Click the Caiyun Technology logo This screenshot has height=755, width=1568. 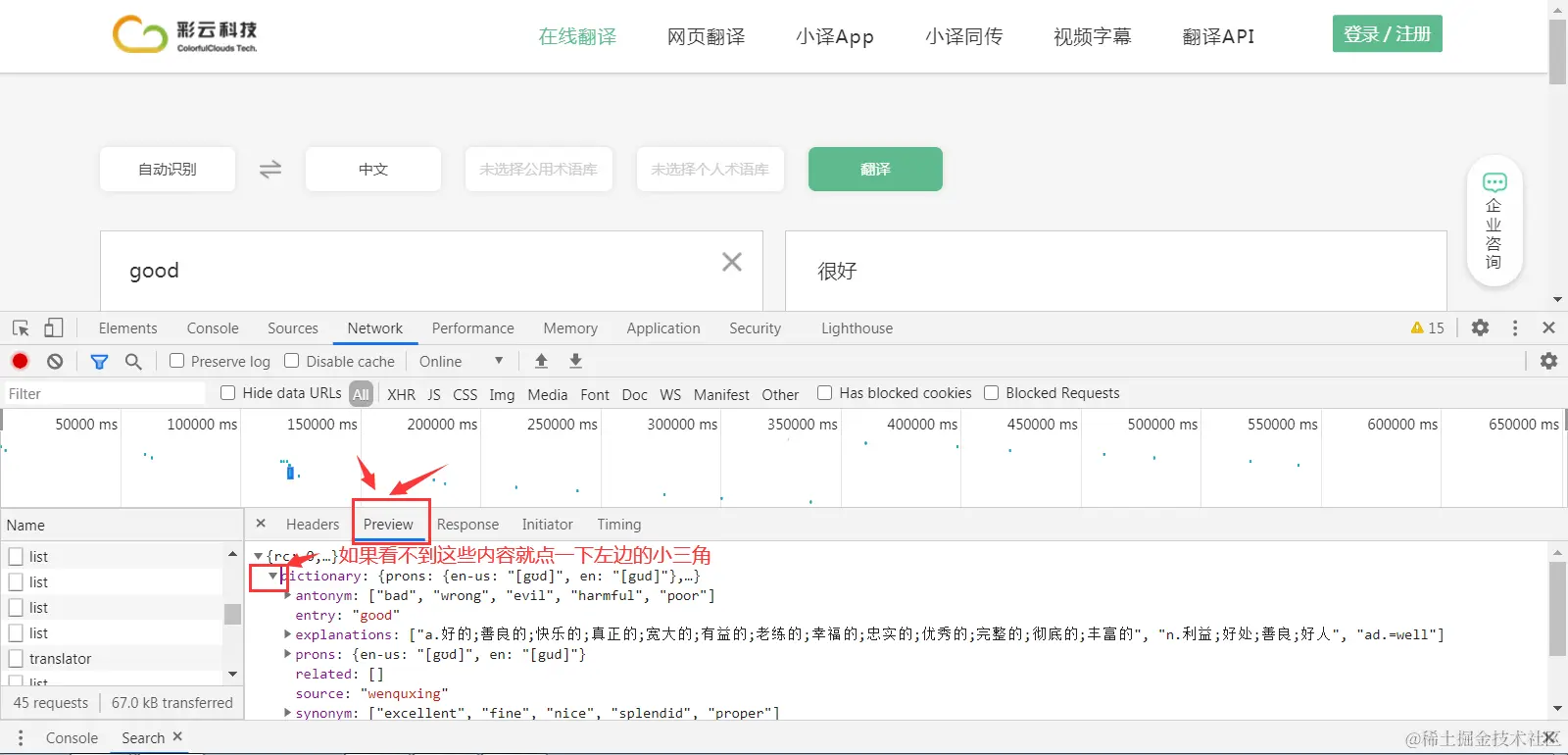click(185, 34)
